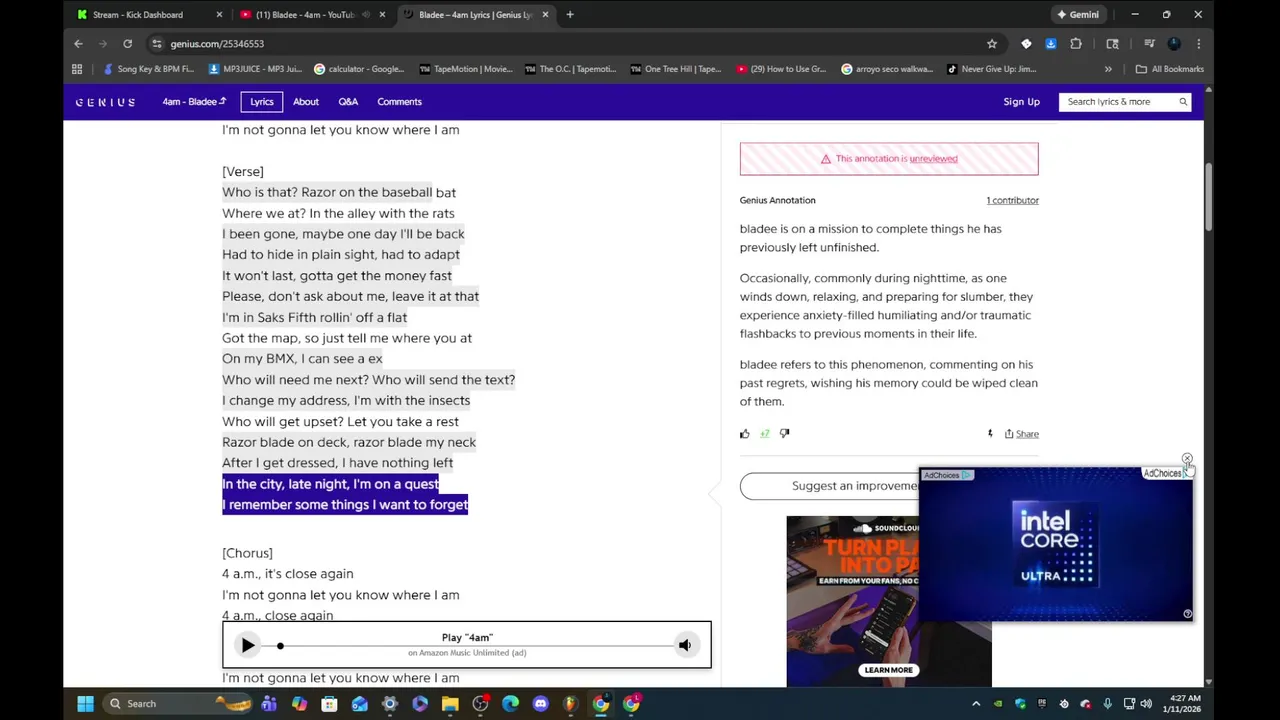Open the Lyrics tab
This screenshot has height=720, width=1280.
262,102
